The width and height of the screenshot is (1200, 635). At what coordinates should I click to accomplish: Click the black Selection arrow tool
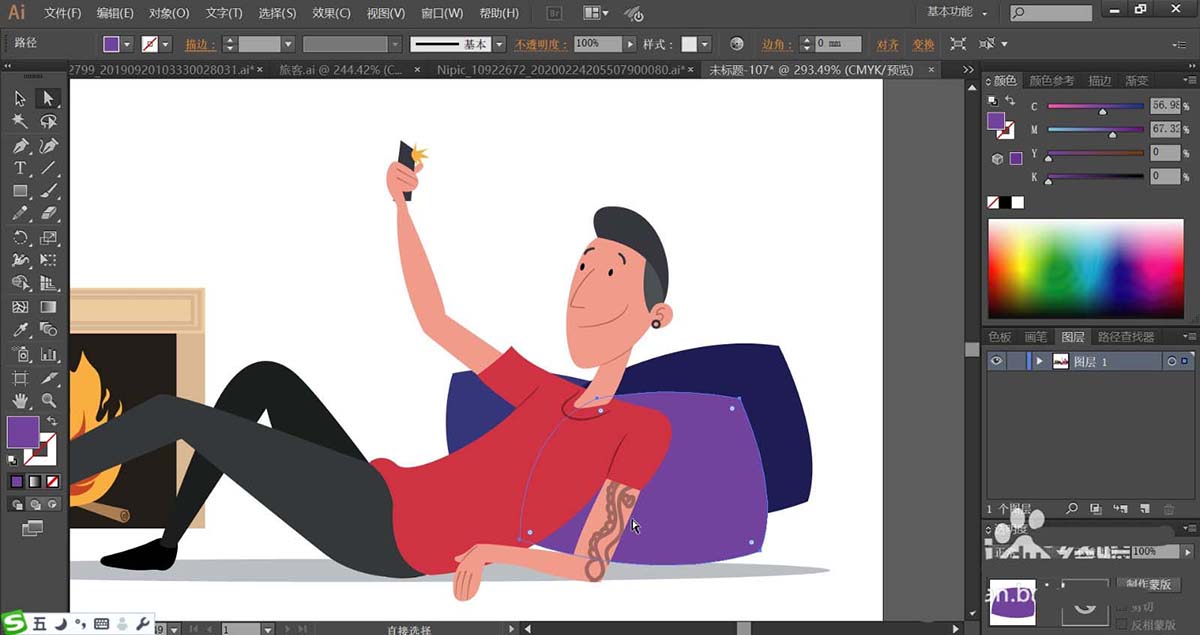(20, 98)
